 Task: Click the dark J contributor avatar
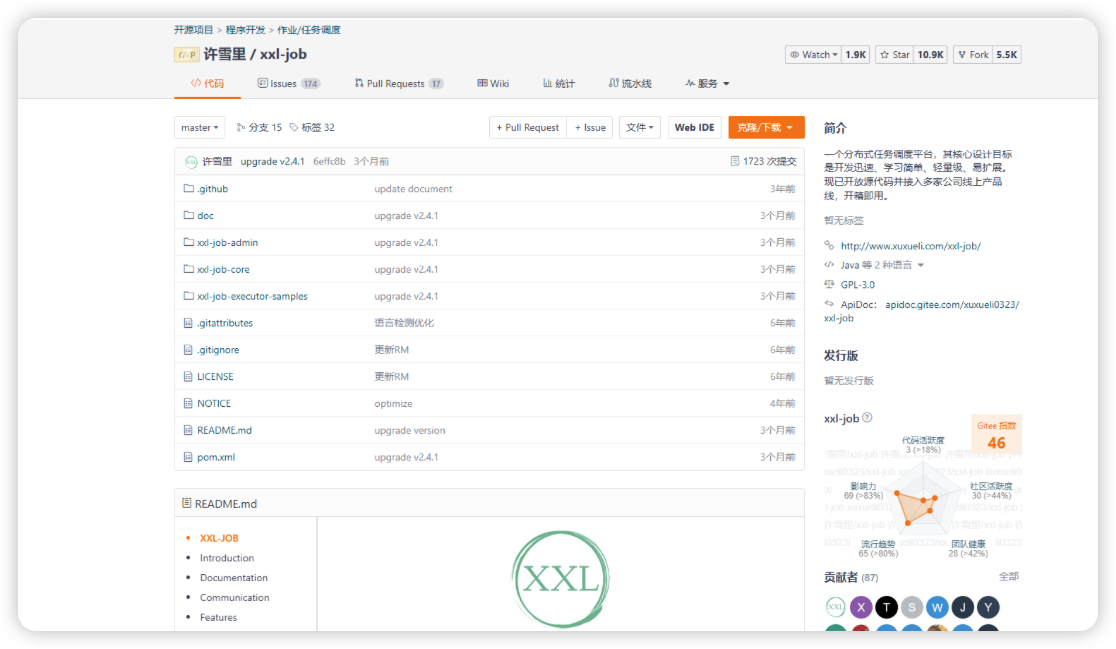tap(963, 607)
